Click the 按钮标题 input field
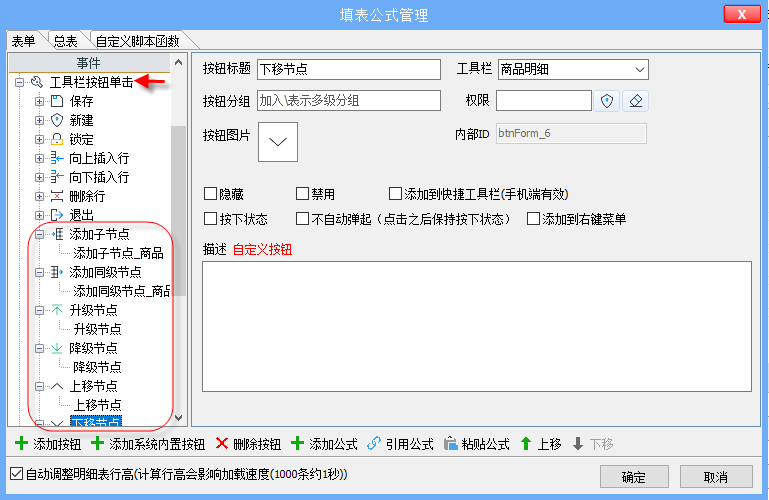 point(349,70)
